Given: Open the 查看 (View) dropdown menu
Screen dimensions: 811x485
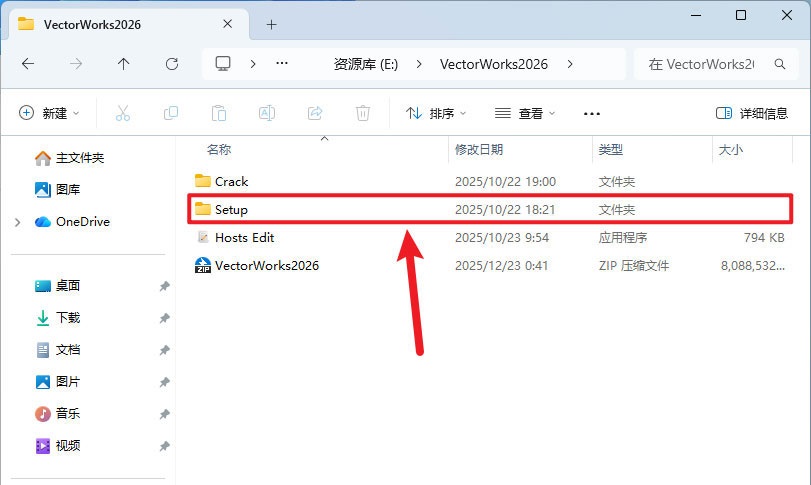Looking at the screenshot, I should [x=525, y=113].
